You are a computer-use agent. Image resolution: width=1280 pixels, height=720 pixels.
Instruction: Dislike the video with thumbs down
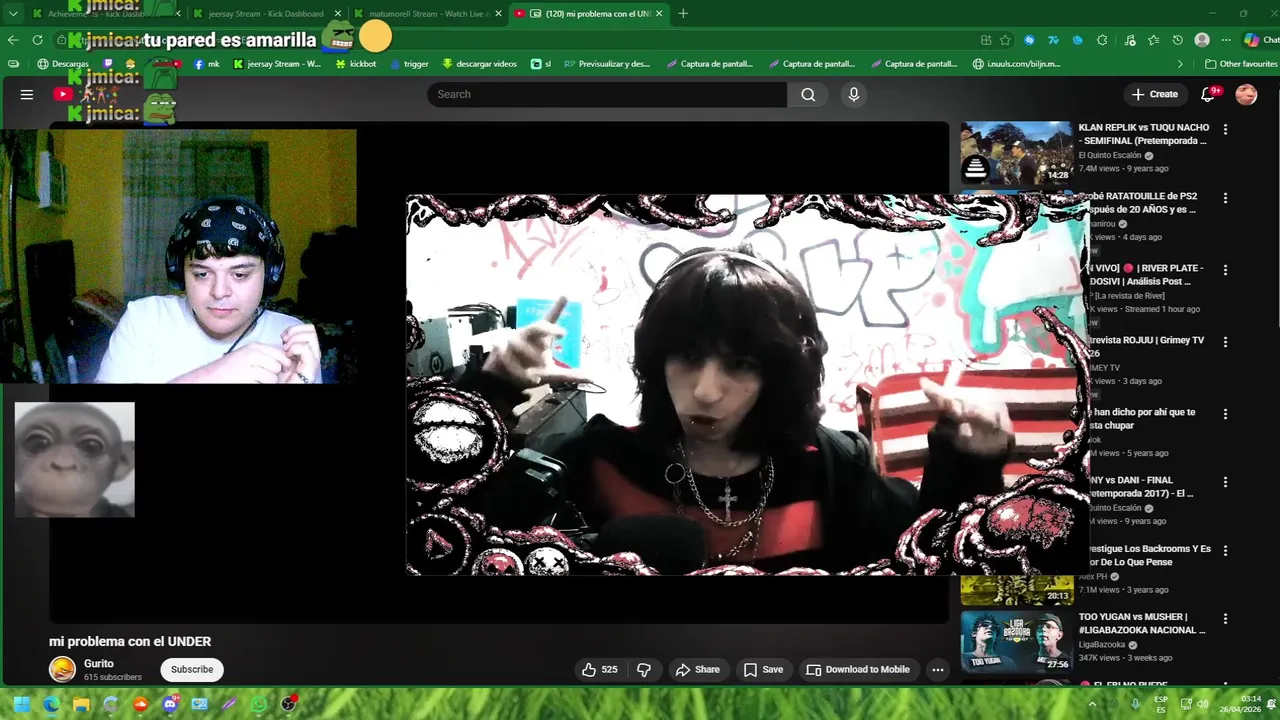(644, 670)
